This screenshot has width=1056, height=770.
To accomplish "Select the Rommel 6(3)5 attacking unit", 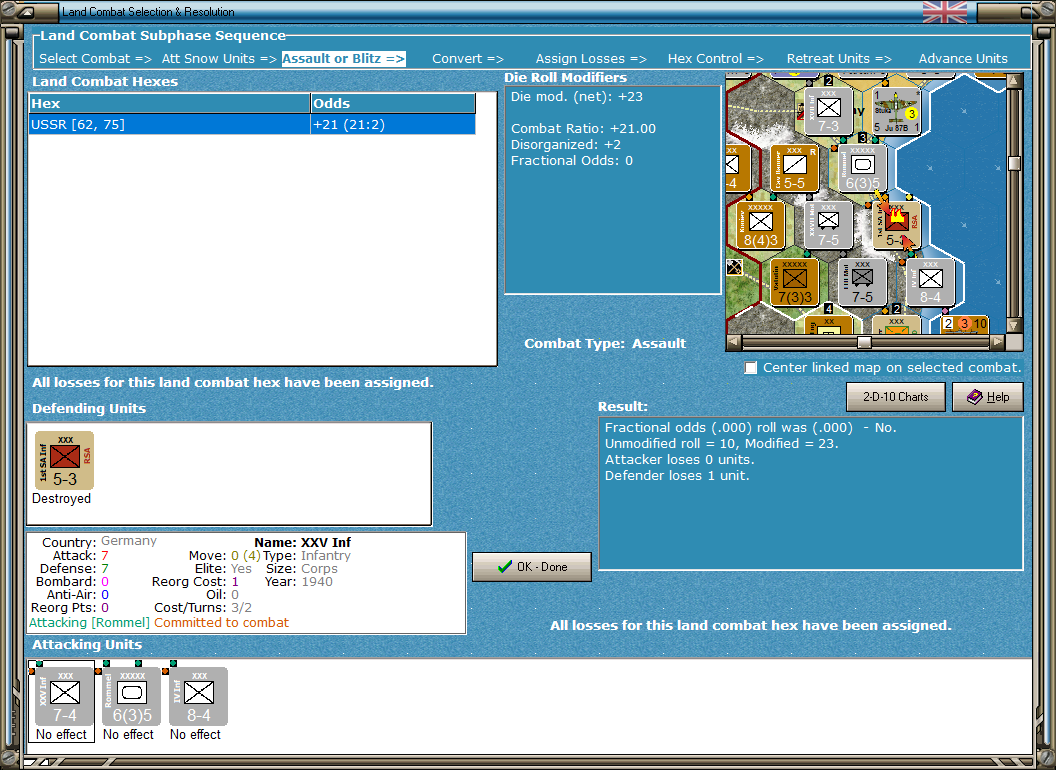I will coord(132,697).
